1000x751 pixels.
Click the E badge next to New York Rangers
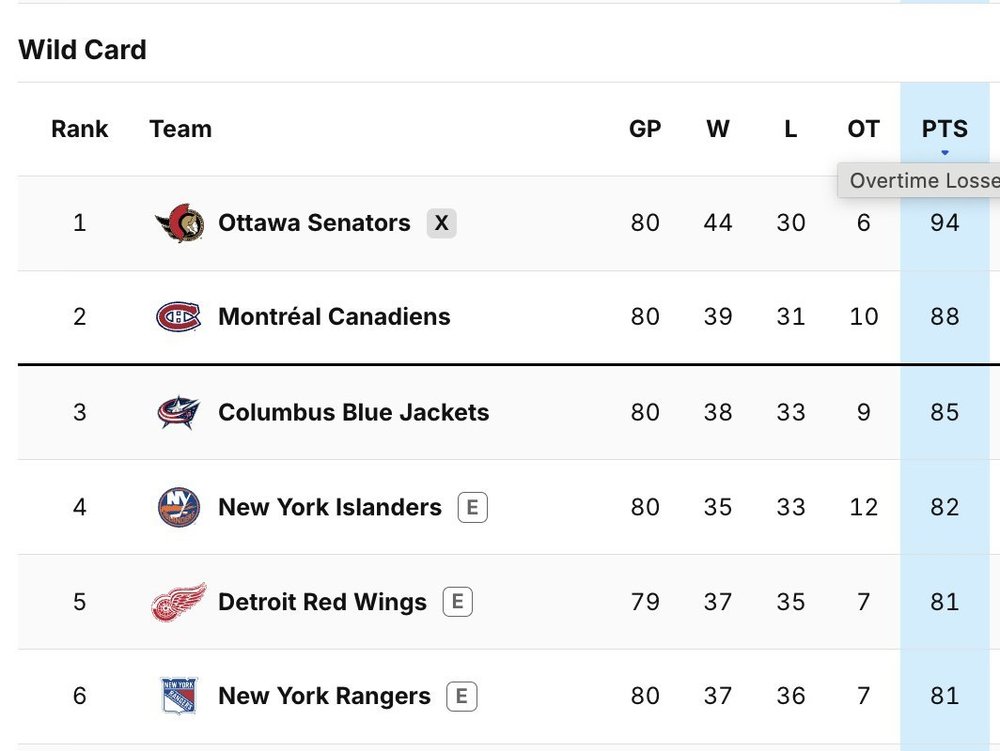[x=462, y=696]
